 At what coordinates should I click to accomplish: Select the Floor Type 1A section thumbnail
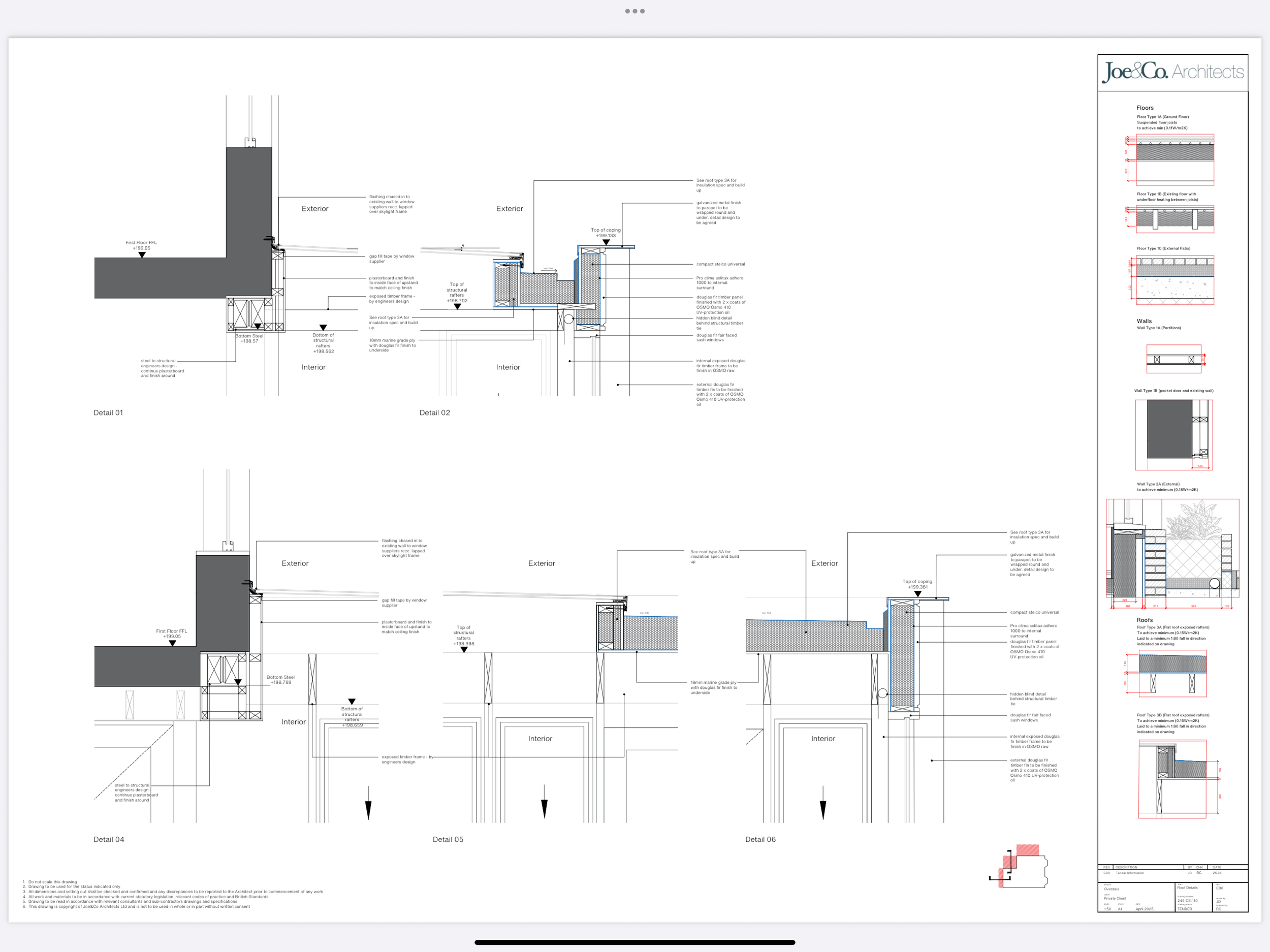click(1174, 160)
